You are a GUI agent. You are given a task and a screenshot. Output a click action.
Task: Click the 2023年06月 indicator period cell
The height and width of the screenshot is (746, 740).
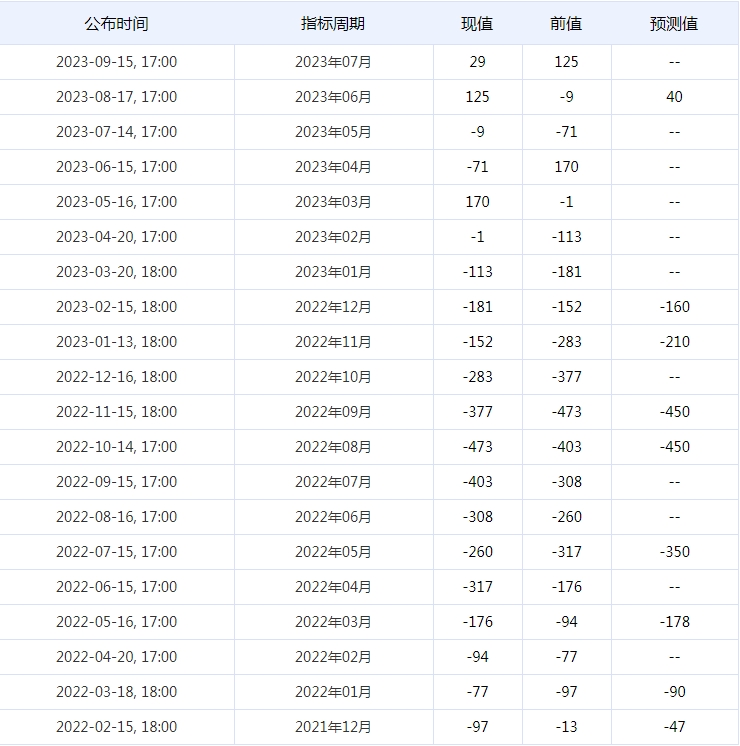point(333,97)
